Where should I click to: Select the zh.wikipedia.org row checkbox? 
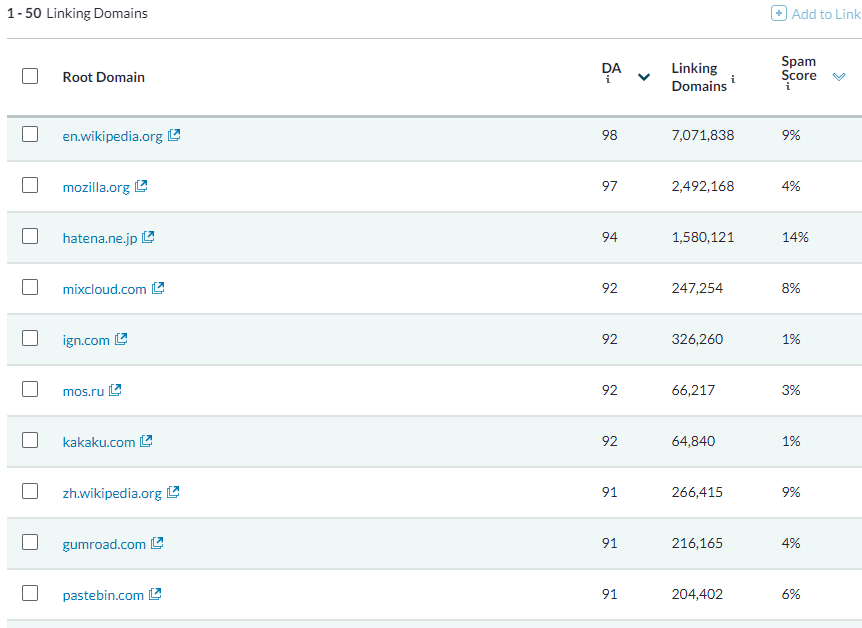[30, 492]
